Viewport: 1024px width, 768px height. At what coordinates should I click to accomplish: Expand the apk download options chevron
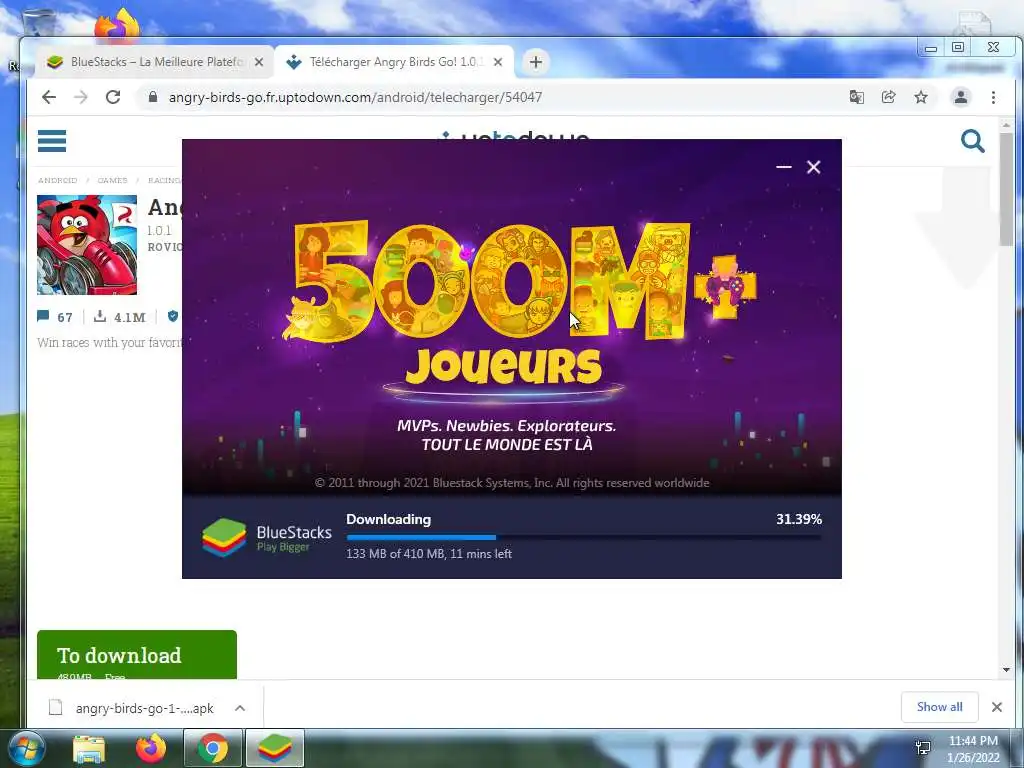click(240, 708)
